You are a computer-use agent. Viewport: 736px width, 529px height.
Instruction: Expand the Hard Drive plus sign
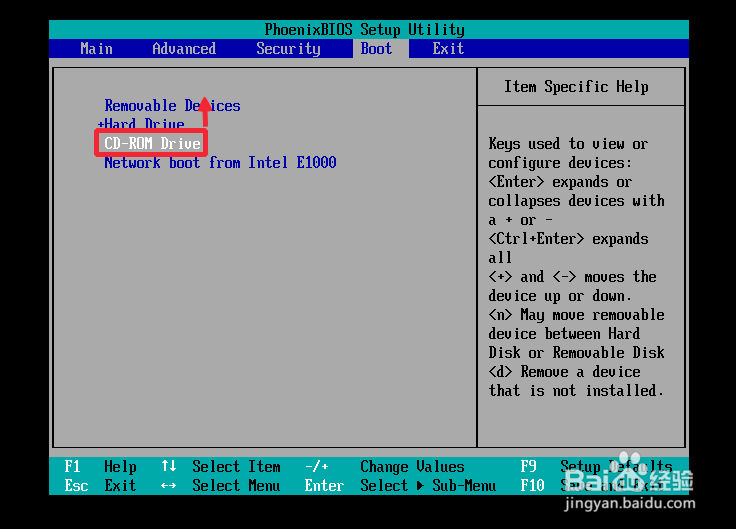pyautogui.click(x=100, y=124)
